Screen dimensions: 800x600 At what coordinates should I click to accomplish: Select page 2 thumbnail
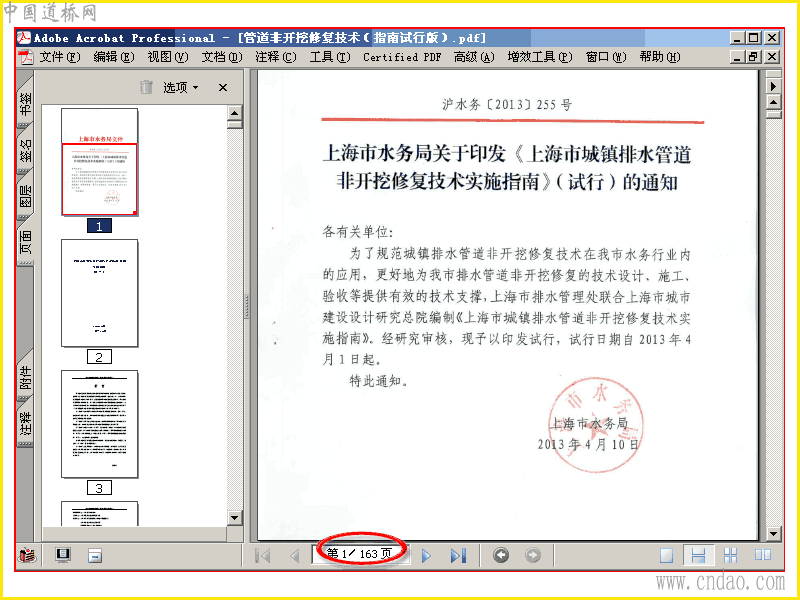click(99, 293)
